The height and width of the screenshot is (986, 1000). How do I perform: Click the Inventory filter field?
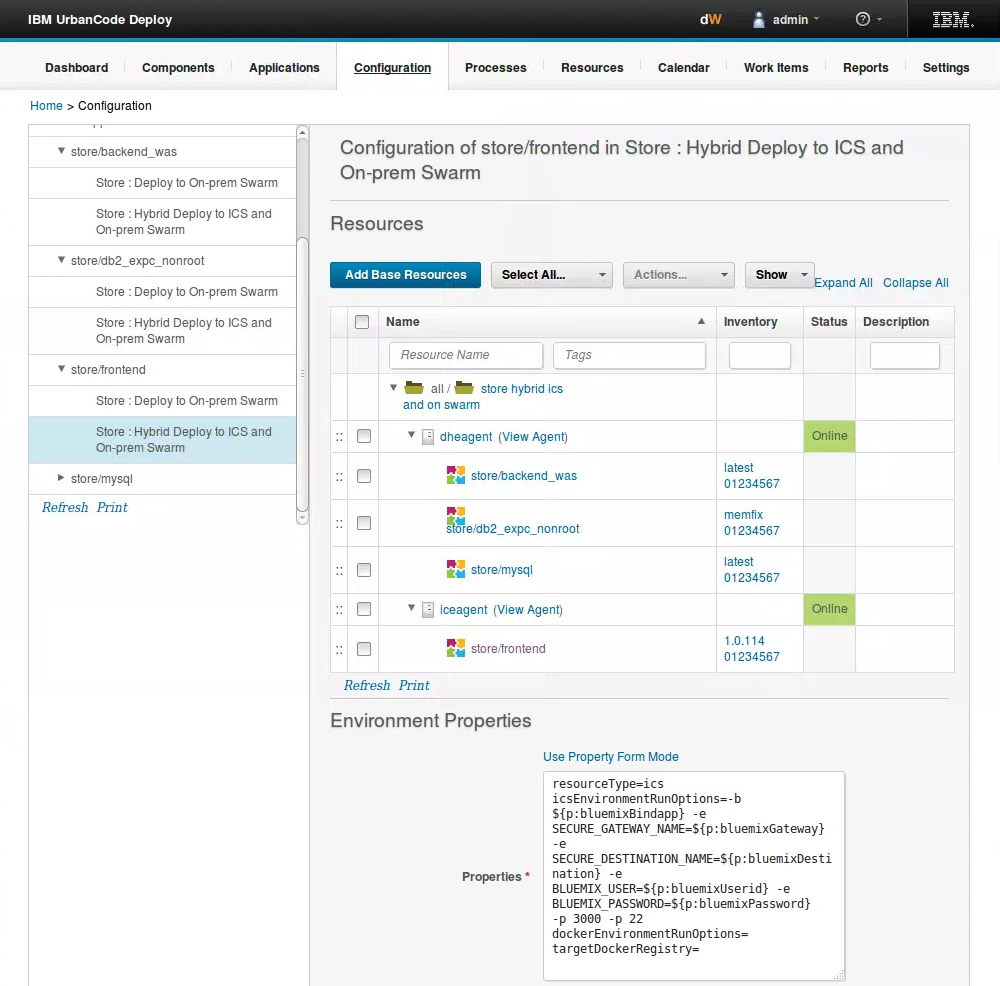[x=760, y=355]
